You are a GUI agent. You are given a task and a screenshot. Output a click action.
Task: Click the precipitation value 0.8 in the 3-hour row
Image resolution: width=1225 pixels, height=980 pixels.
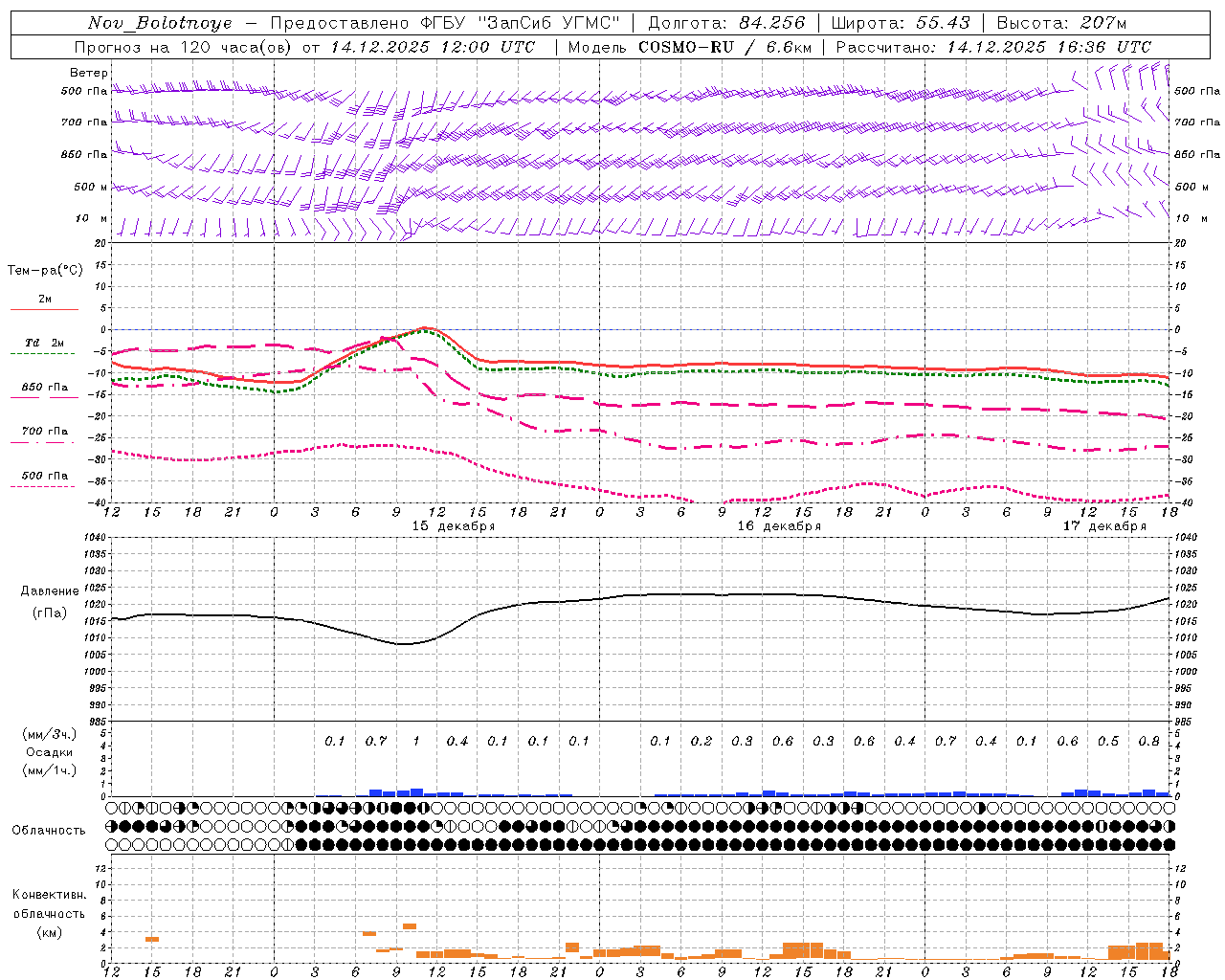click(x=1149, y=742)
